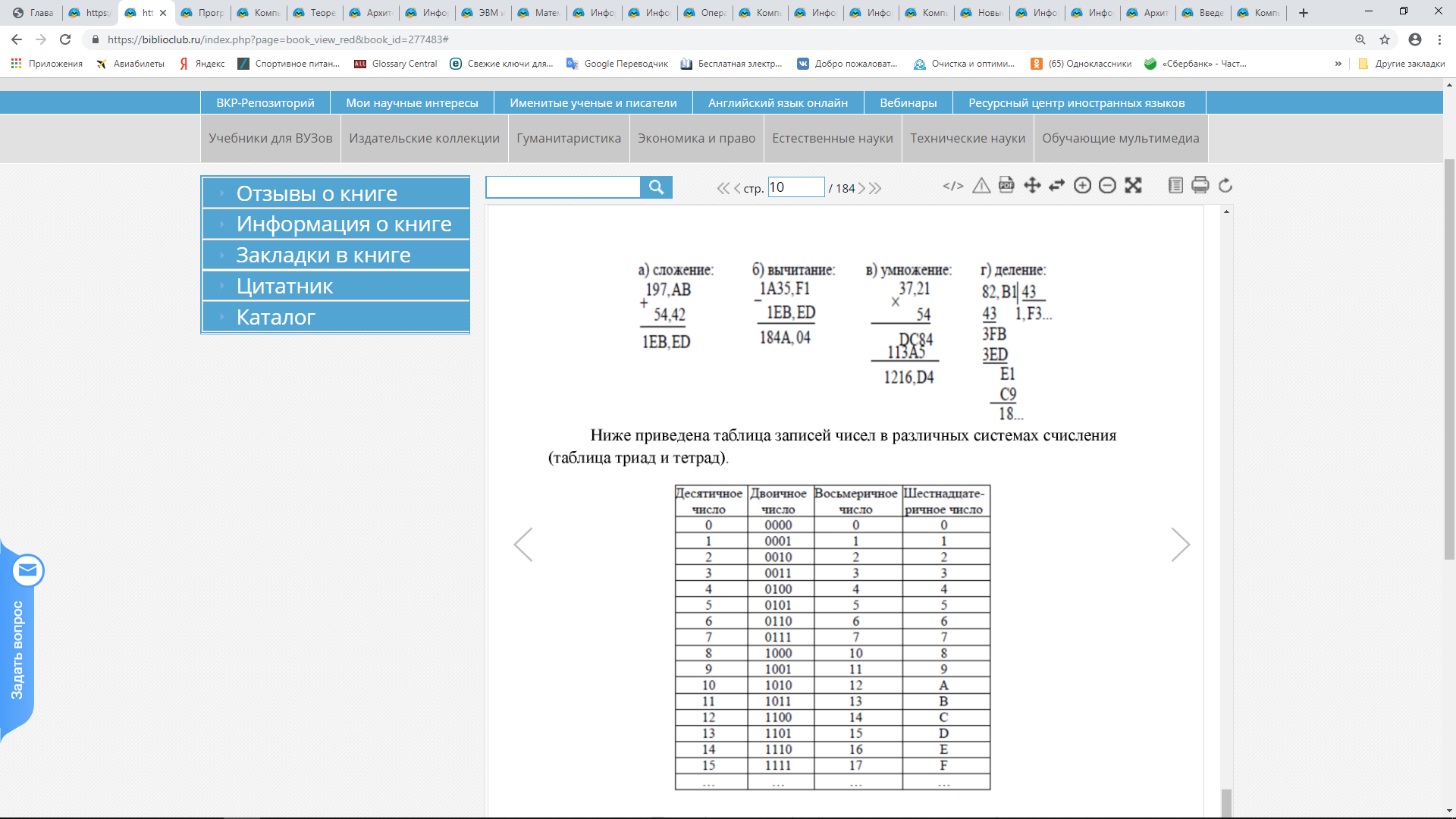Click the book search magnifier button
This screenshot has height=819, width=1456.
(x=656, y=187)
